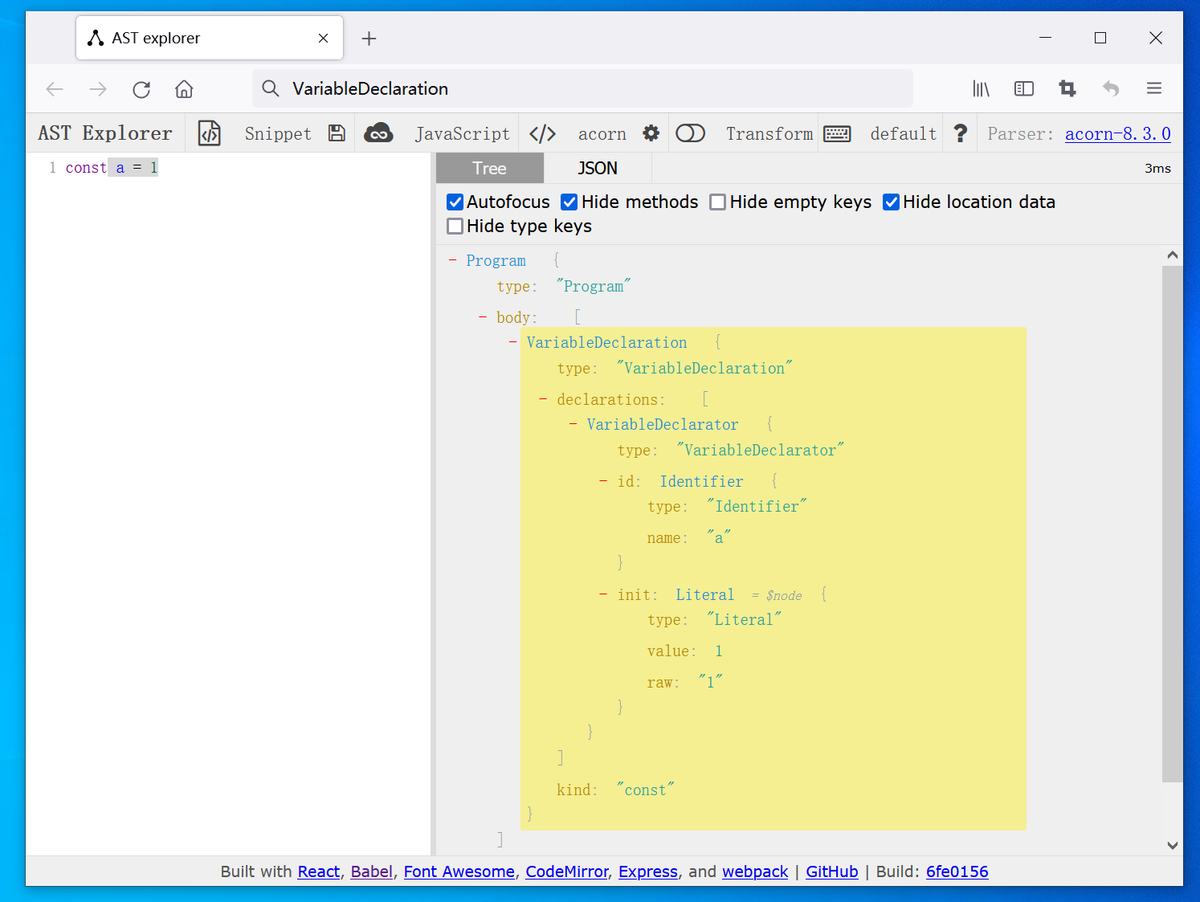Open the GitHub link in footer
Image resolution: width=1200 pixels, height=902 pixels.
tap(832, 871)
